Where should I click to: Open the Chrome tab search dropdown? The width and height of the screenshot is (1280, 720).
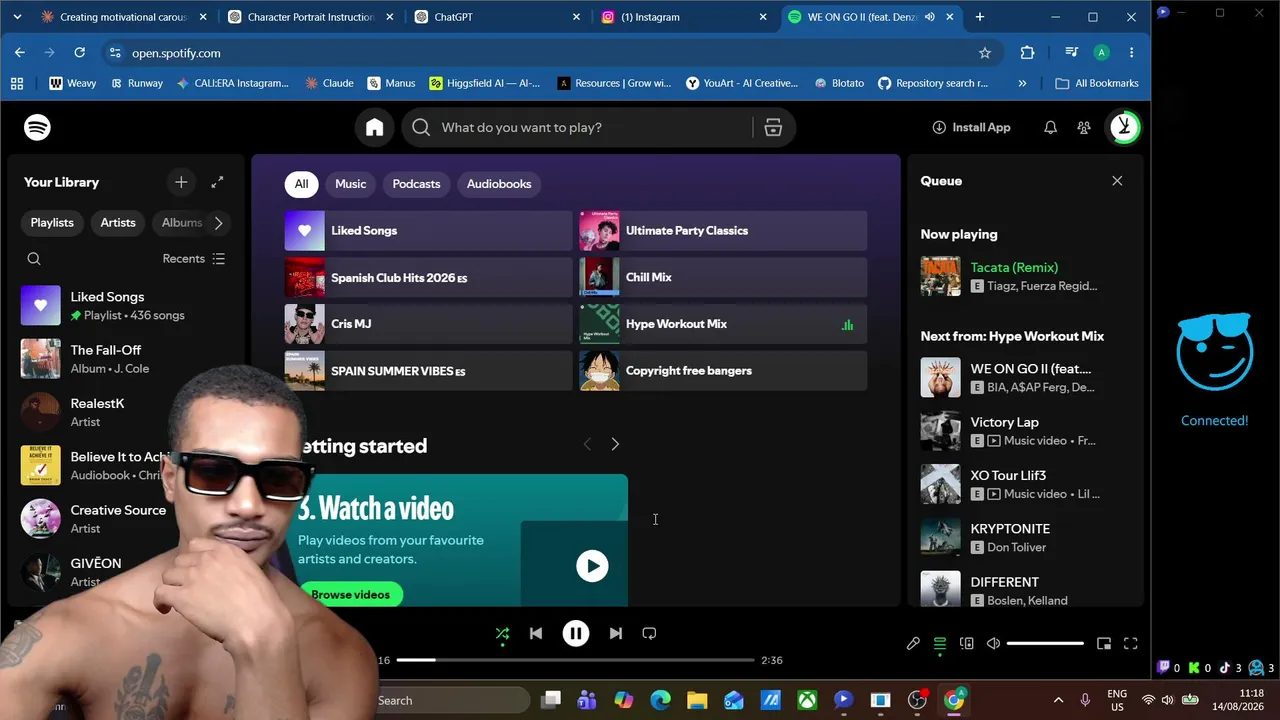click(17, 17)
